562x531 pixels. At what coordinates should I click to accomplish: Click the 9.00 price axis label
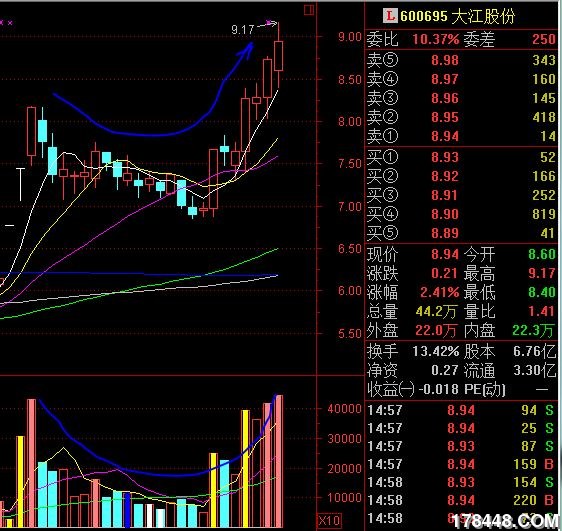coord(350,37)
